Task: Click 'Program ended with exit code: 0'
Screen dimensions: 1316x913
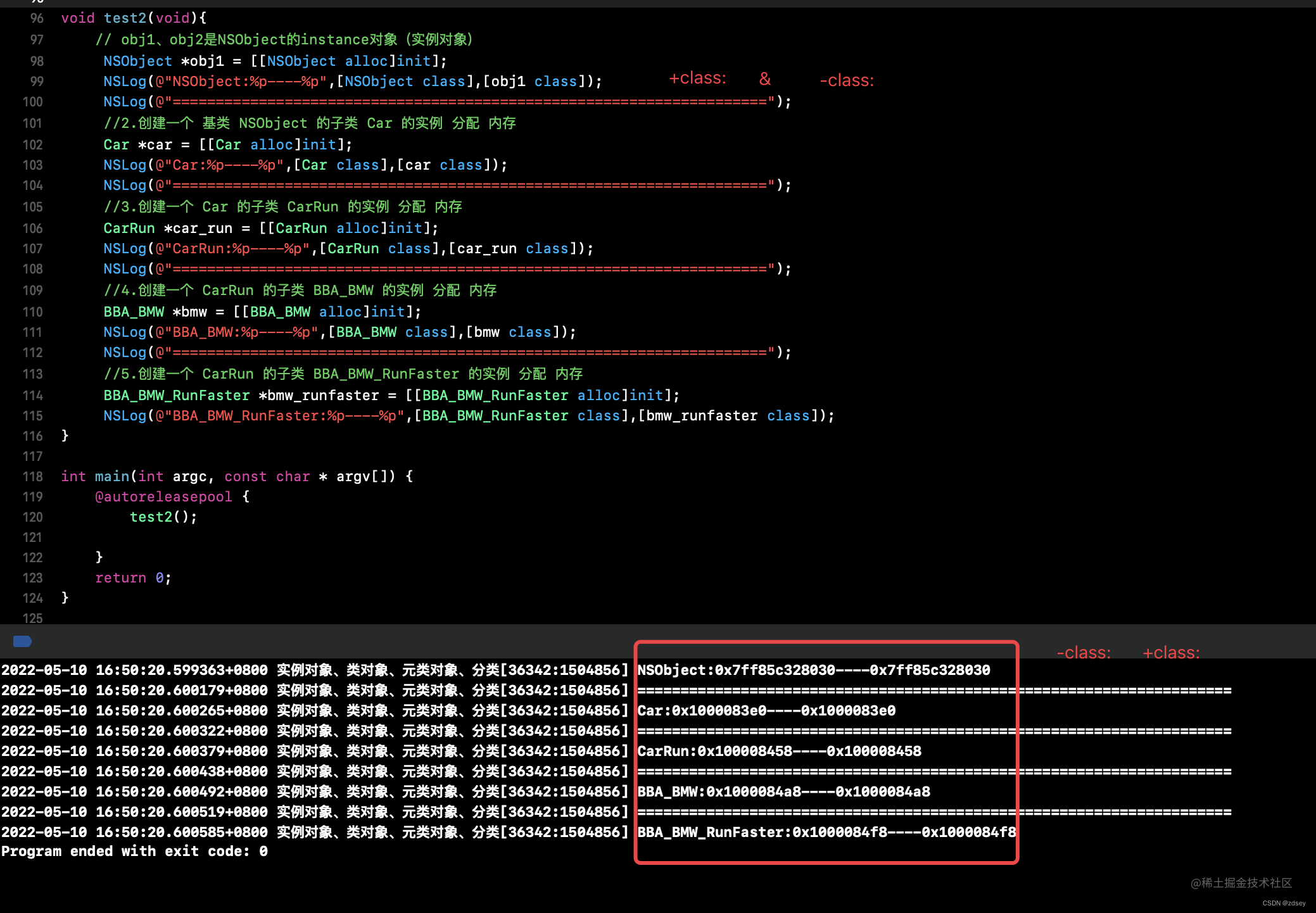Action: coord(134,852)
